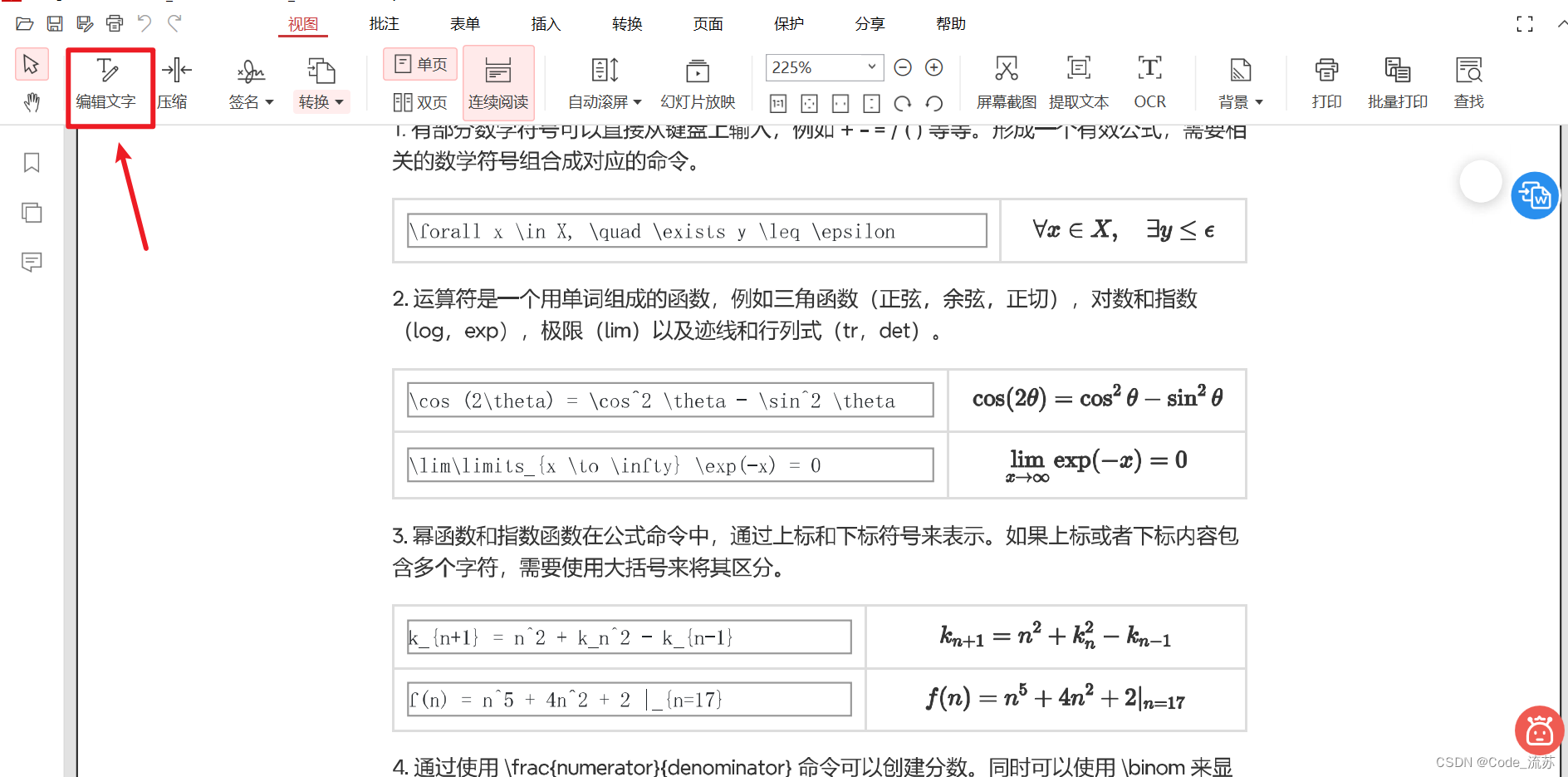
Task: Select the hand pan tool in sidebar
Action: (32, 103)
